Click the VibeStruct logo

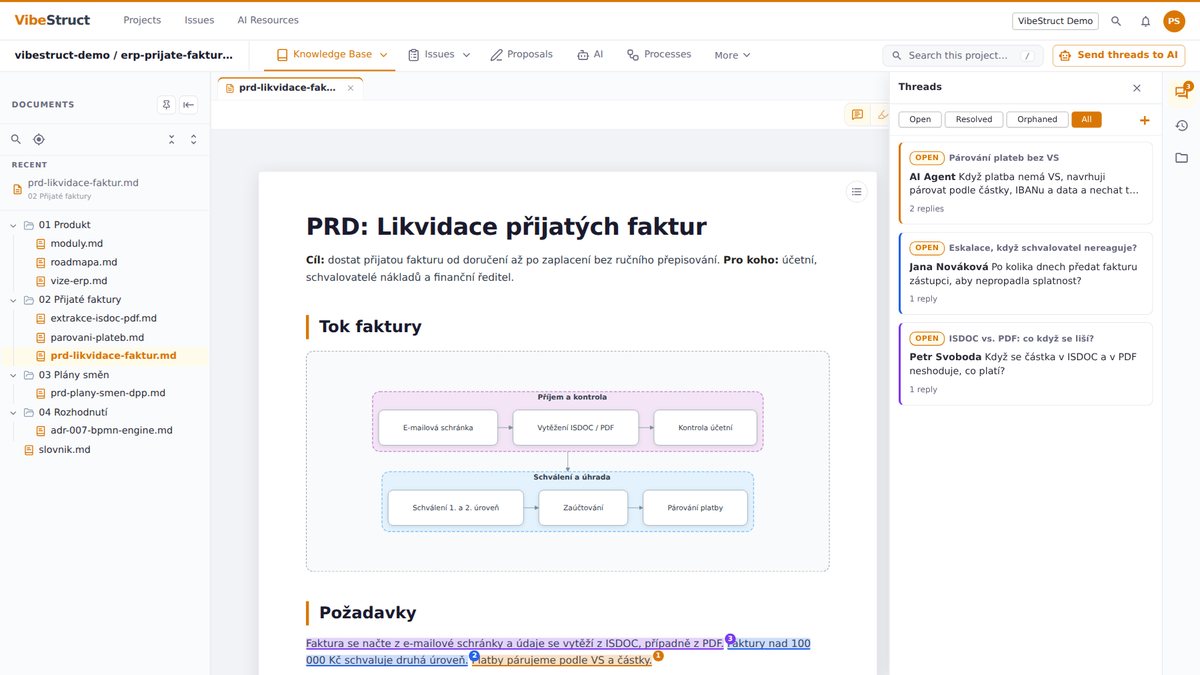(x=52, y=20)
